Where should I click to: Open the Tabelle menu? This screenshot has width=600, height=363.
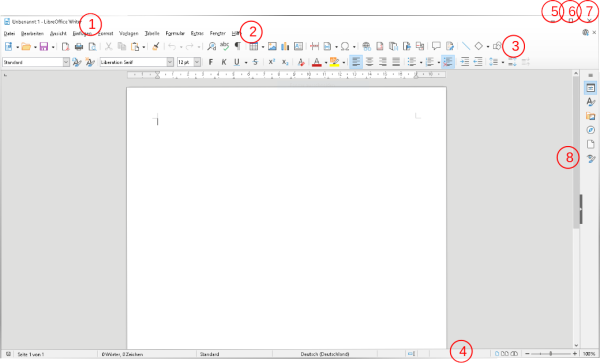click(152, 34)
